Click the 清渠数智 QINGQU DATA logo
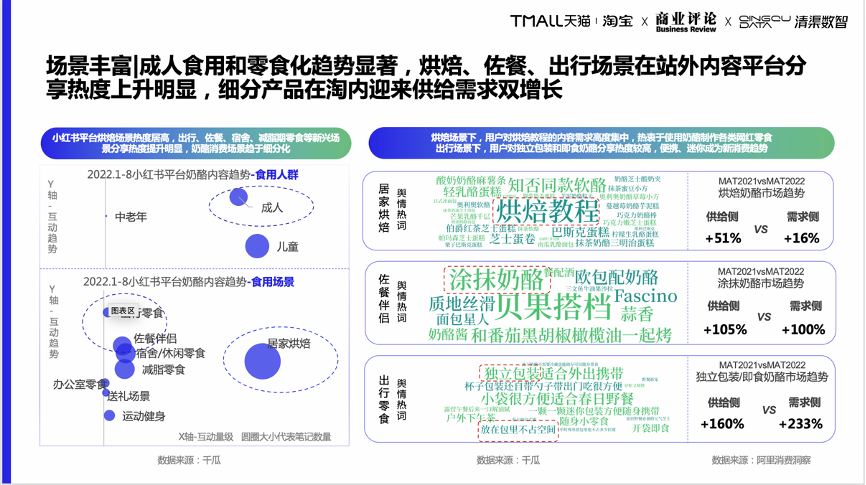Image resolution: width=866 pixels, height=485 pixels. tap(793, 22)
